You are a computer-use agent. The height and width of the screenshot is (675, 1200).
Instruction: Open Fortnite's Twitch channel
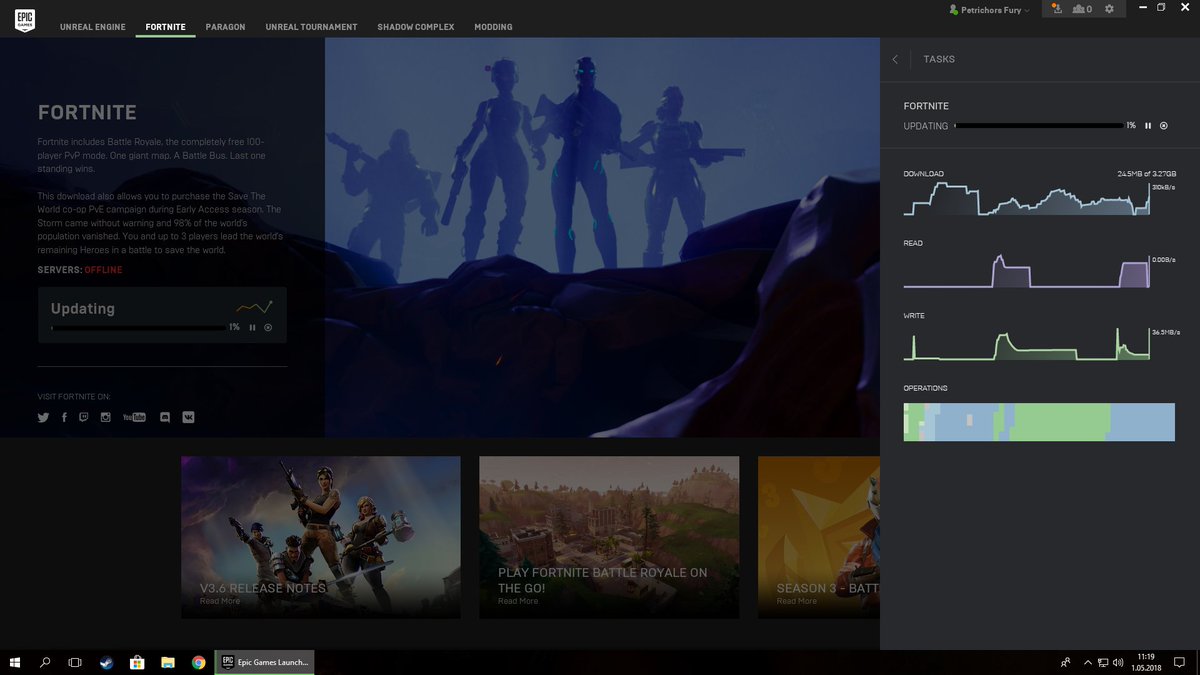pos(84,417)
